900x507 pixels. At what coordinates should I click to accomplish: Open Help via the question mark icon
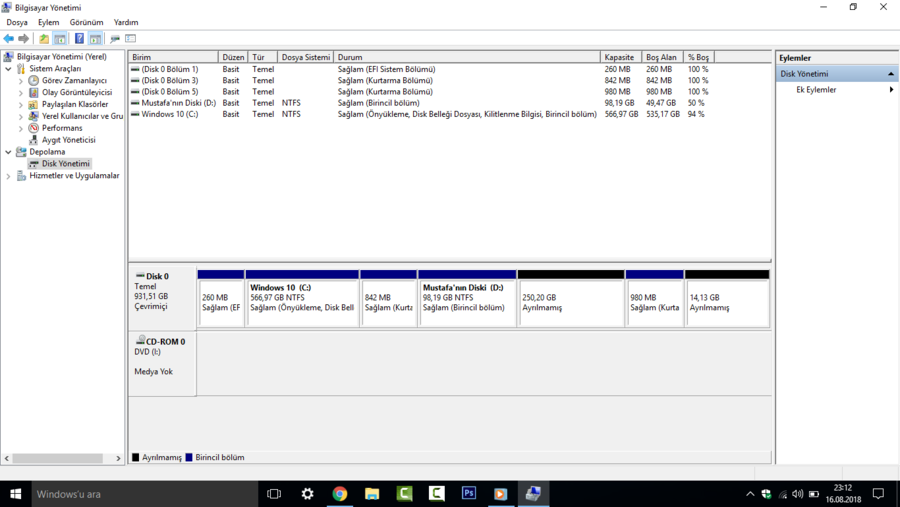tap(79, 38)
